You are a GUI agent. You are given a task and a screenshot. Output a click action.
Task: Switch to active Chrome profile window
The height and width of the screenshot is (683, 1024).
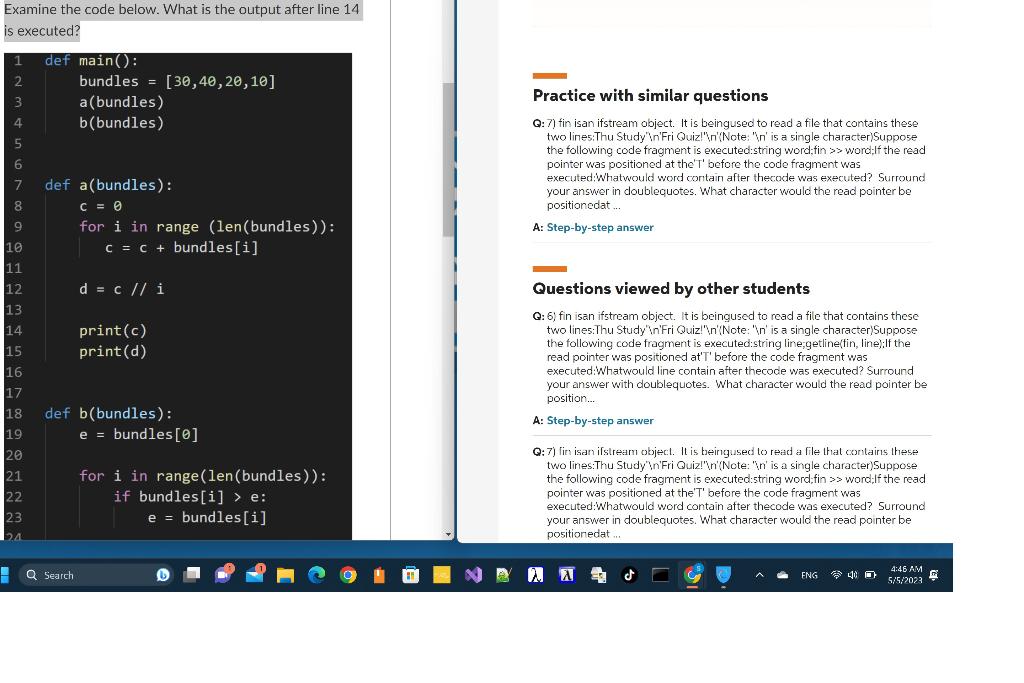click(x=692, y=575)
